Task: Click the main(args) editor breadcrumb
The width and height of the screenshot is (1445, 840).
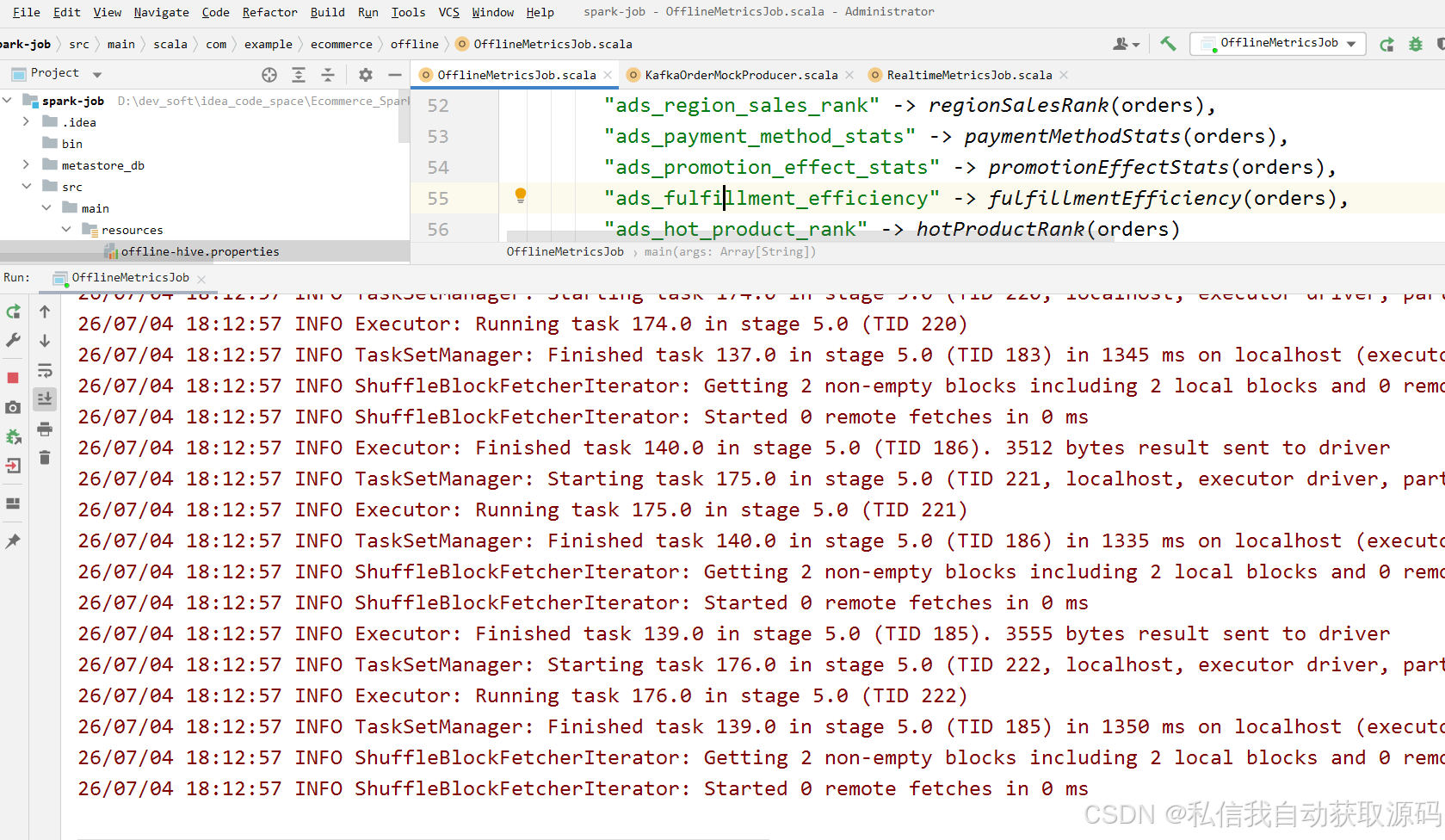Action: (730, 251)
